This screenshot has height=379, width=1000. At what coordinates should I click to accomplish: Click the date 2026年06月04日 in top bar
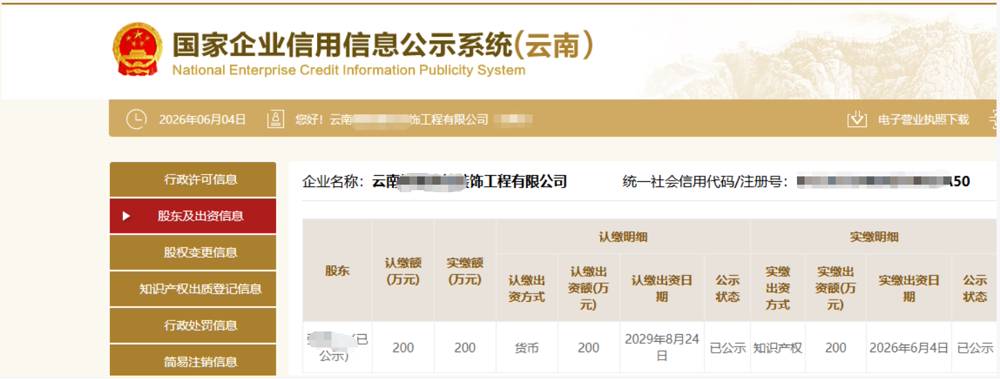pos(202,119)
